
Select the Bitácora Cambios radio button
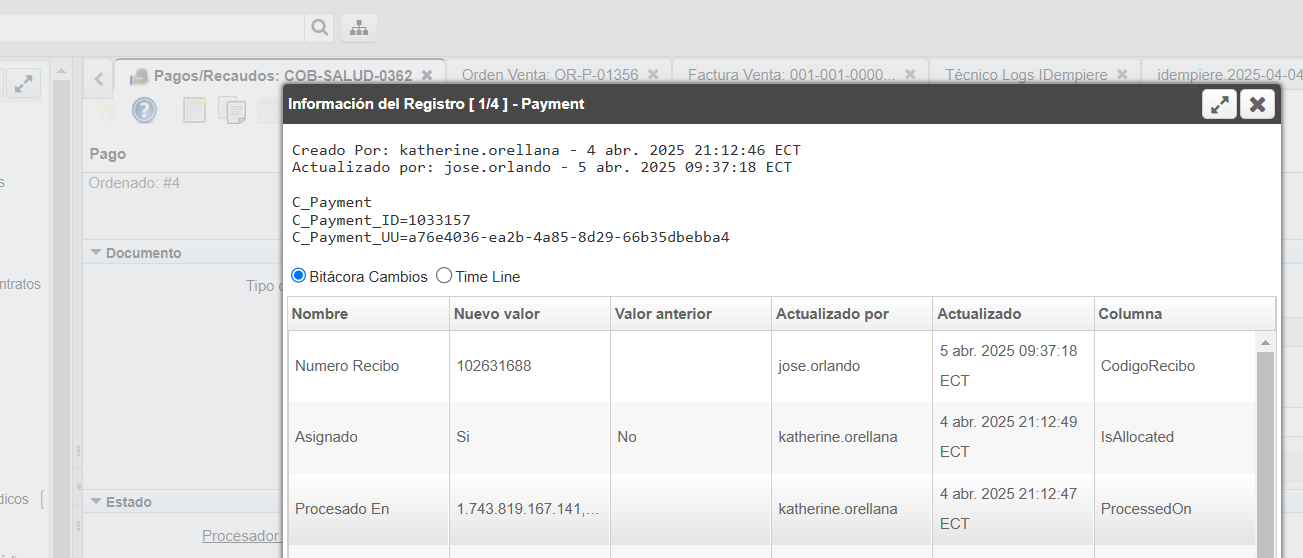299,276
